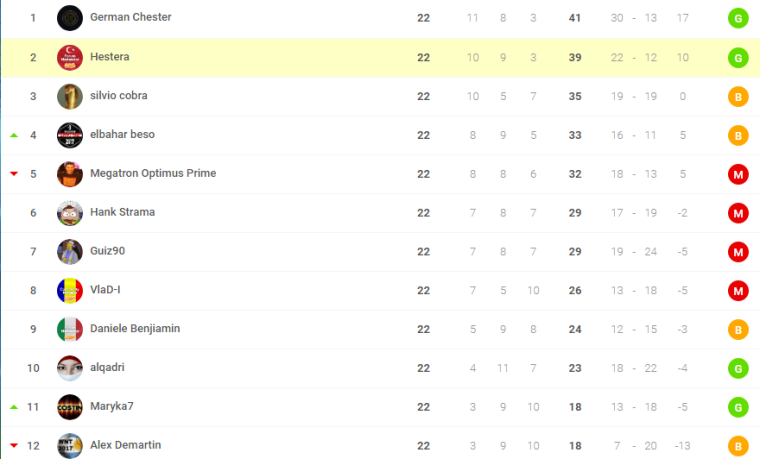This screenshot has height=459, width=760.
Task: Click VlaD-I's red M badge
Action: click(738, 290)
